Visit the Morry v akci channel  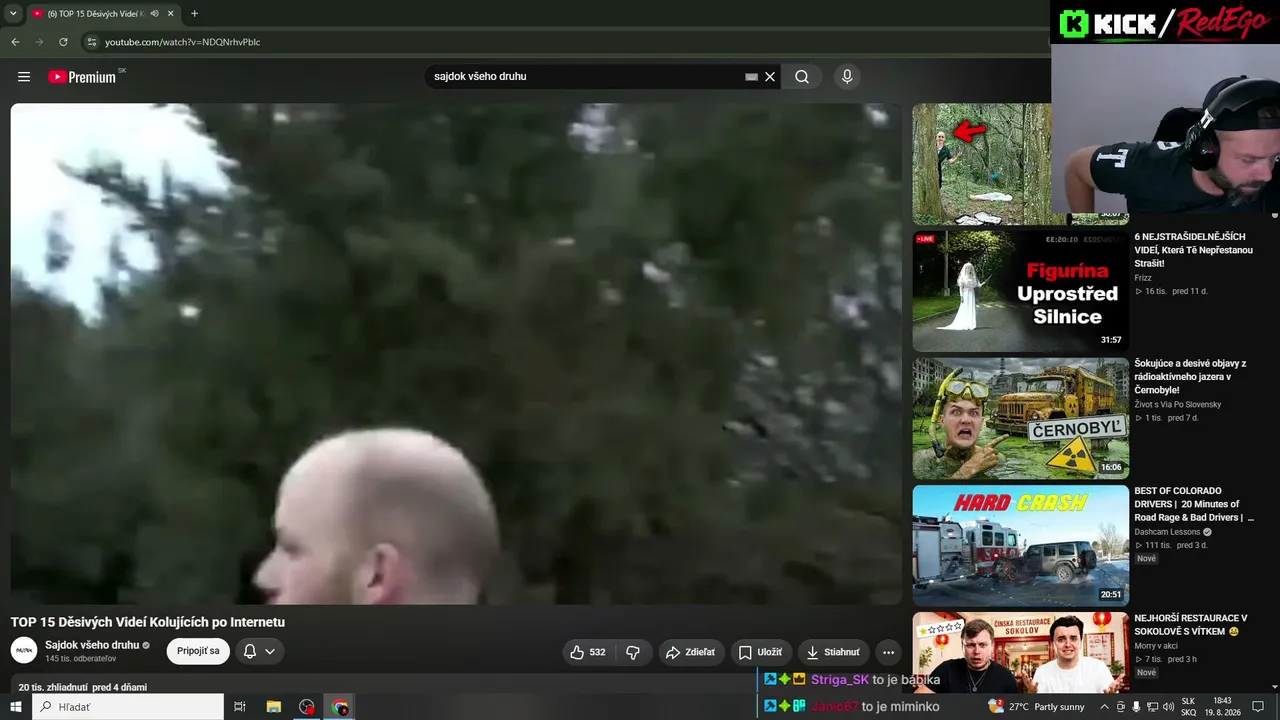[1156, 646]
